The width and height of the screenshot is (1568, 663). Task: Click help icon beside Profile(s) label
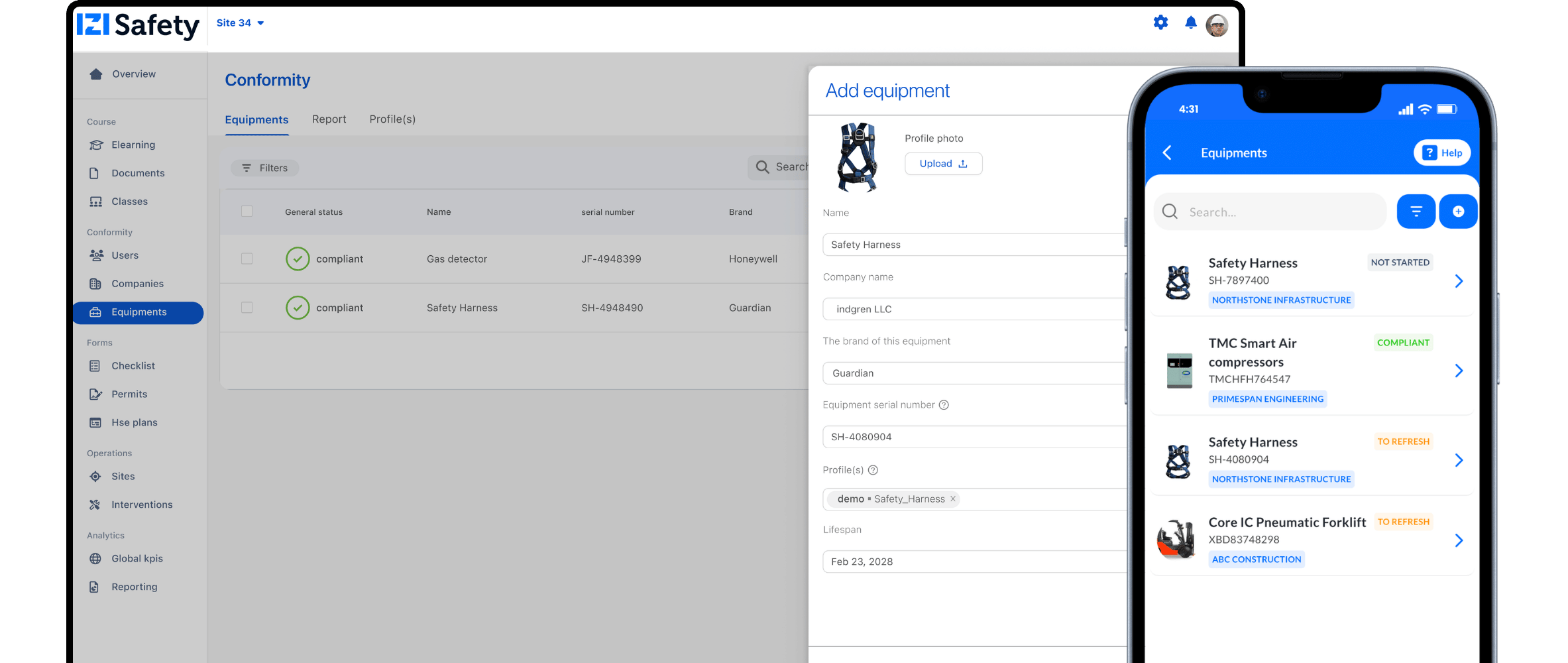(x=873, y=470)
